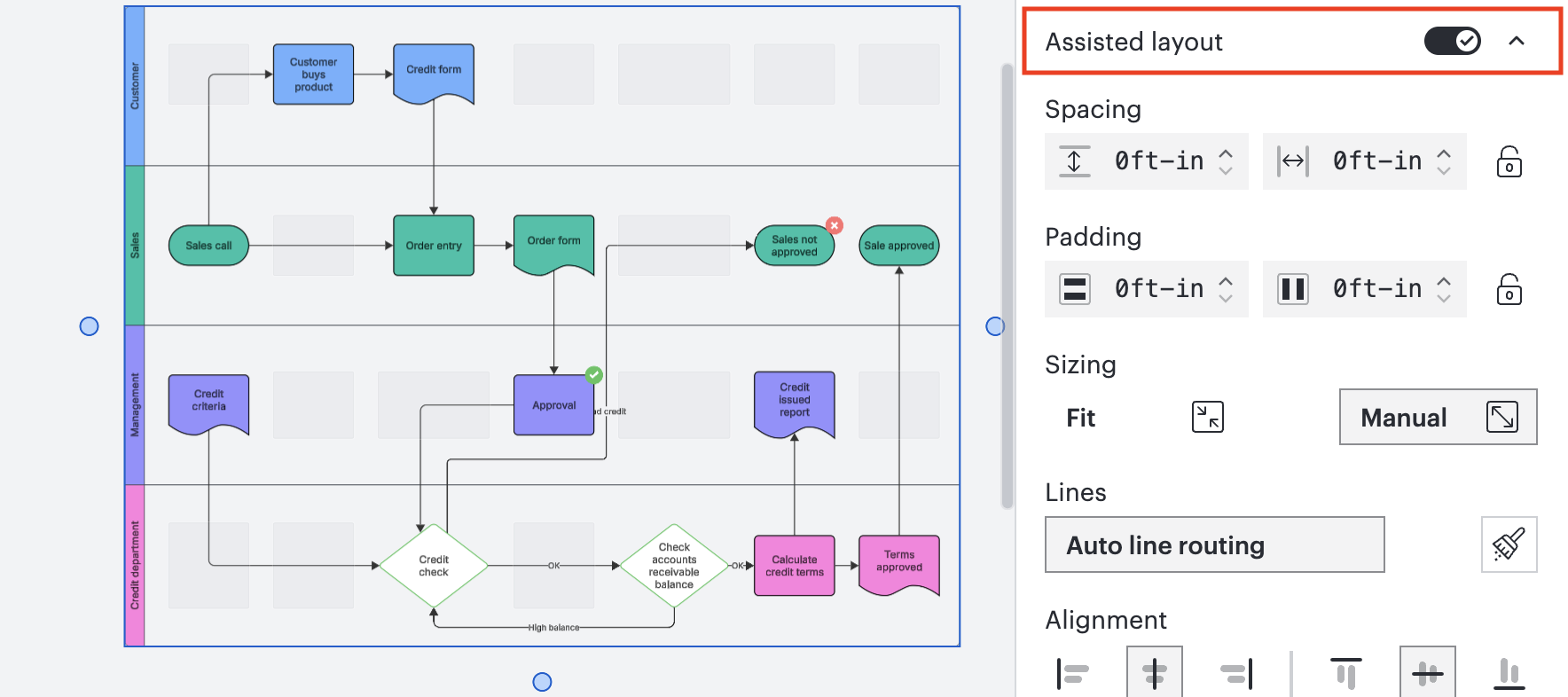Select the Calculate credit terms shape
This screenshot has width=1568, height=697.
point(794,566)
